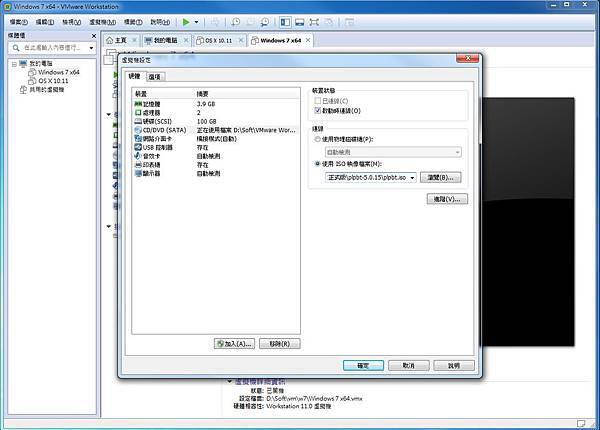This screenshot has height=430, width=600.
Task: Close the OS X 10.11 tab
Action: [241, 40]
